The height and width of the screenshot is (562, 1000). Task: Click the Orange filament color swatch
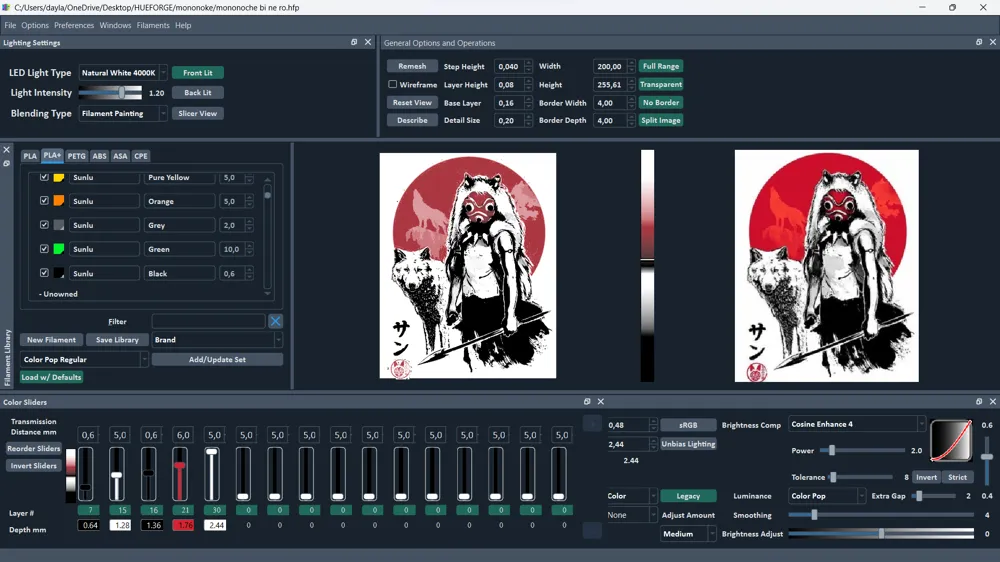point(59,201)
